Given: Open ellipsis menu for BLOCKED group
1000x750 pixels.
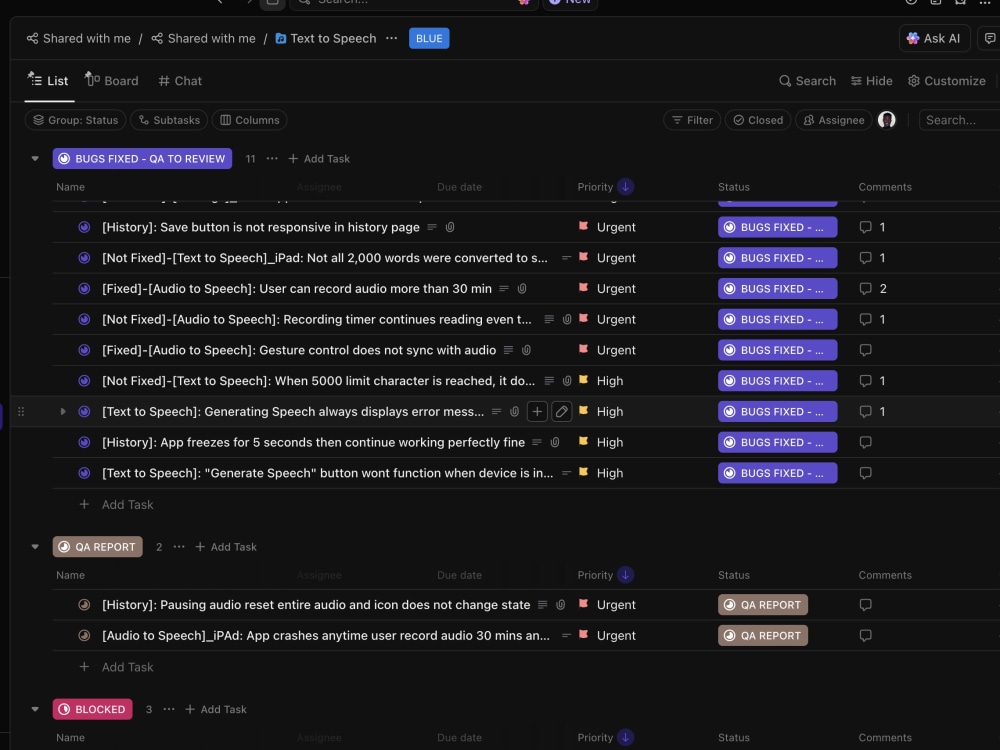Looking at the screenshot, I should coord(169,709).
